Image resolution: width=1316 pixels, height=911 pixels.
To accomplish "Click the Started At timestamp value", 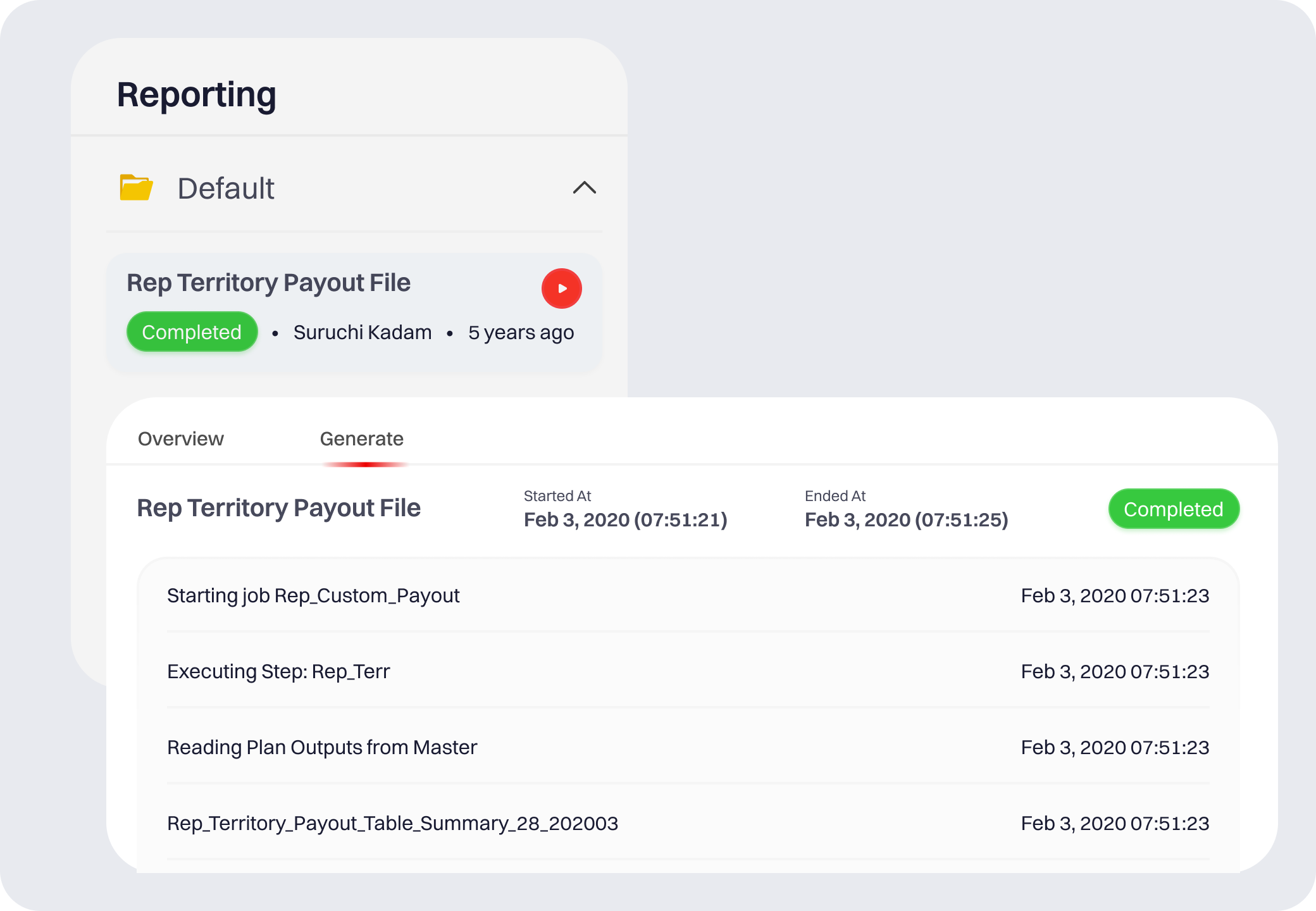I will pos(625,519).
